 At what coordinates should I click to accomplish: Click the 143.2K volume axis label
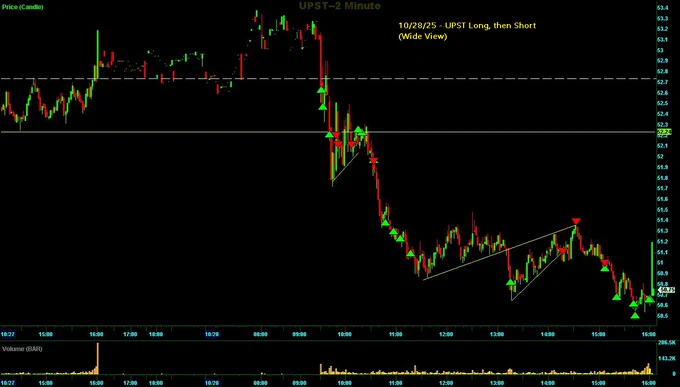tap(666, 358)
